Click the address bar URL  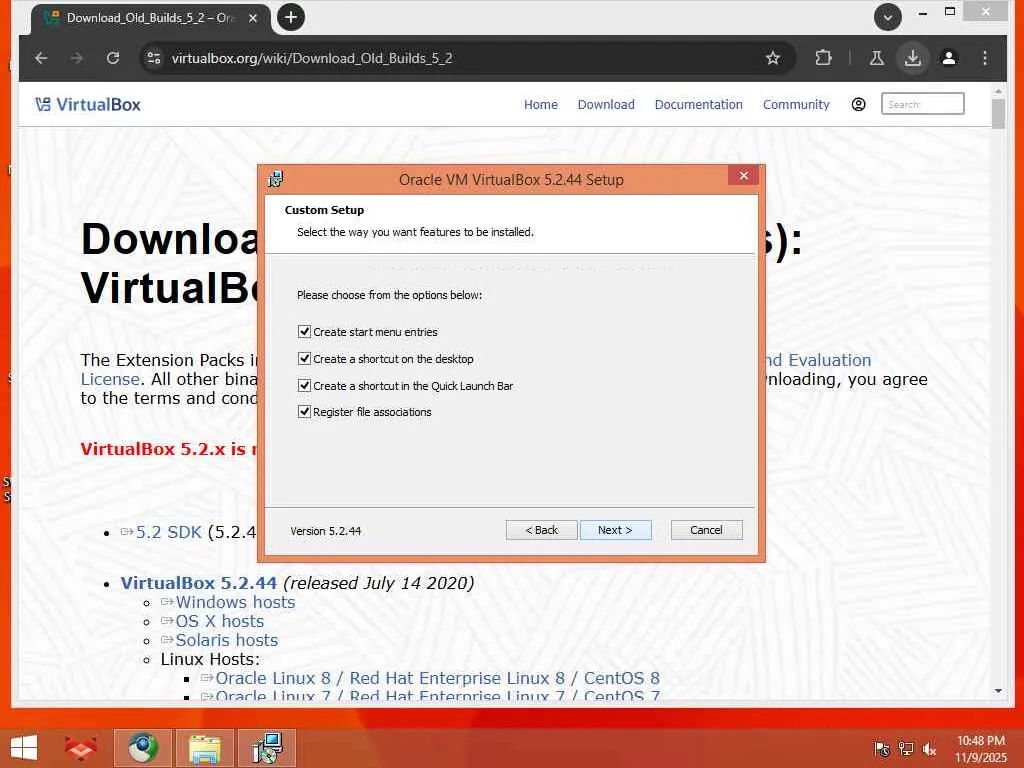(312, 58)
